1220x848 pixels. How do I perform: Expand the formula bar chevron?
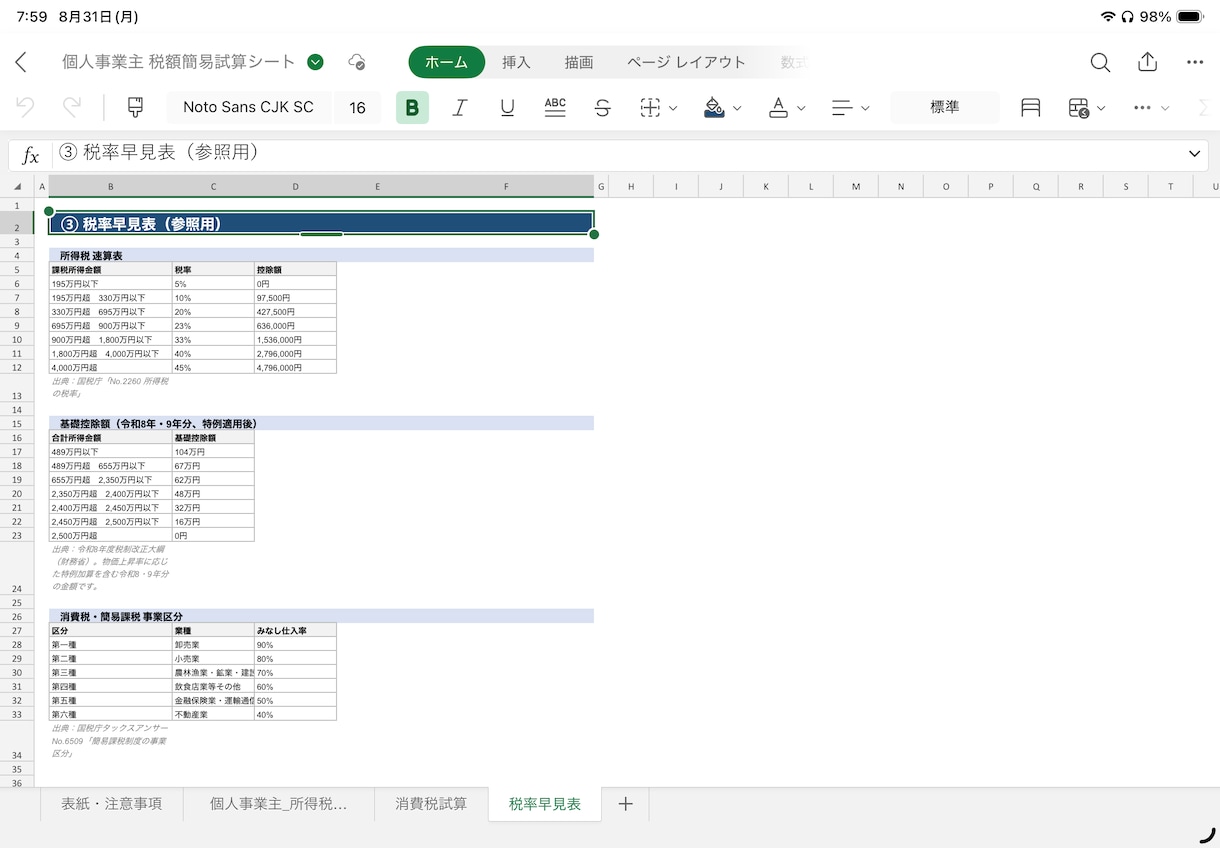1194,154
